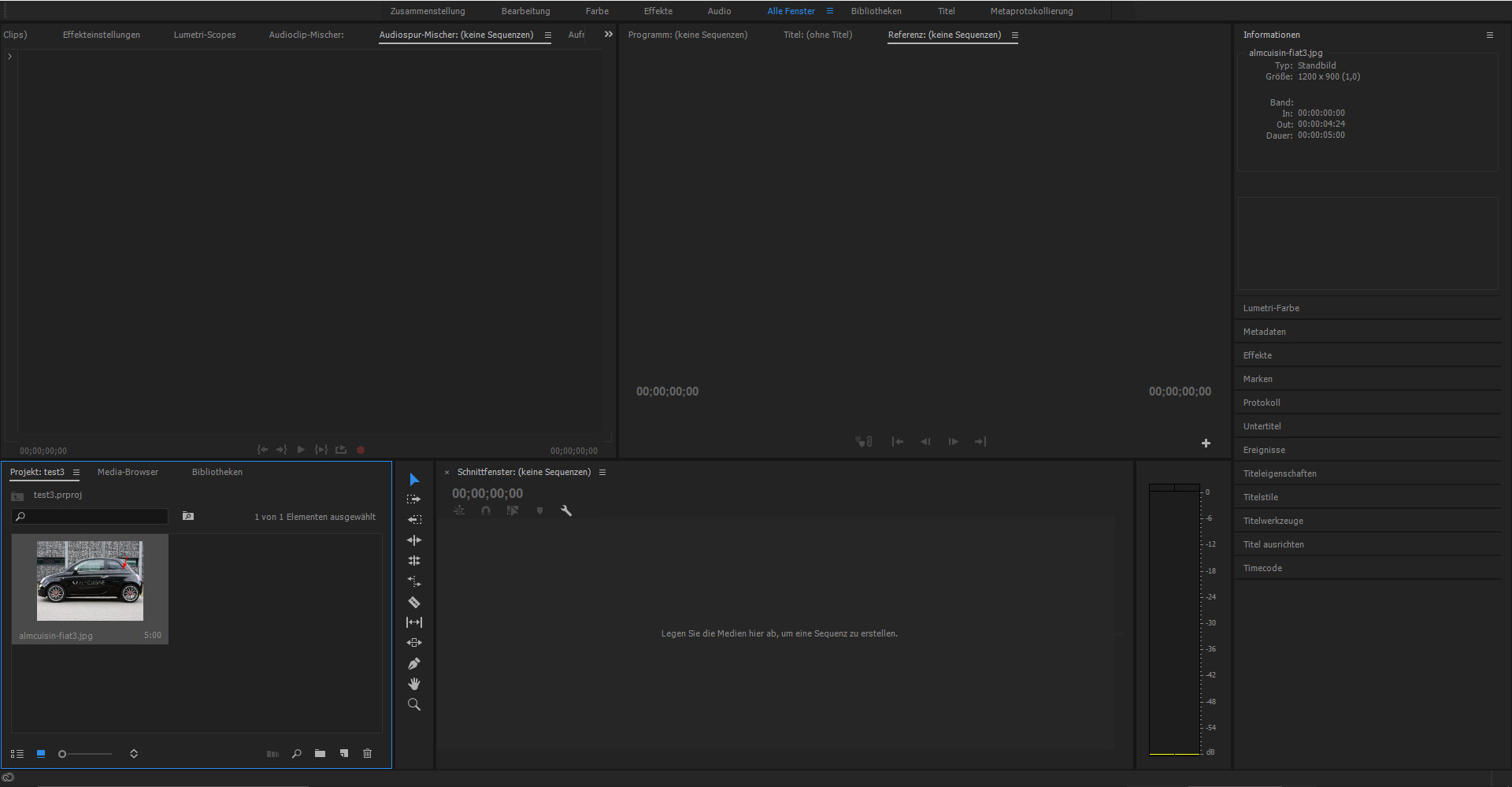The image size is (1512, 787).
Task: Switch to Media-Browser tab
Action: click(128, 472)
